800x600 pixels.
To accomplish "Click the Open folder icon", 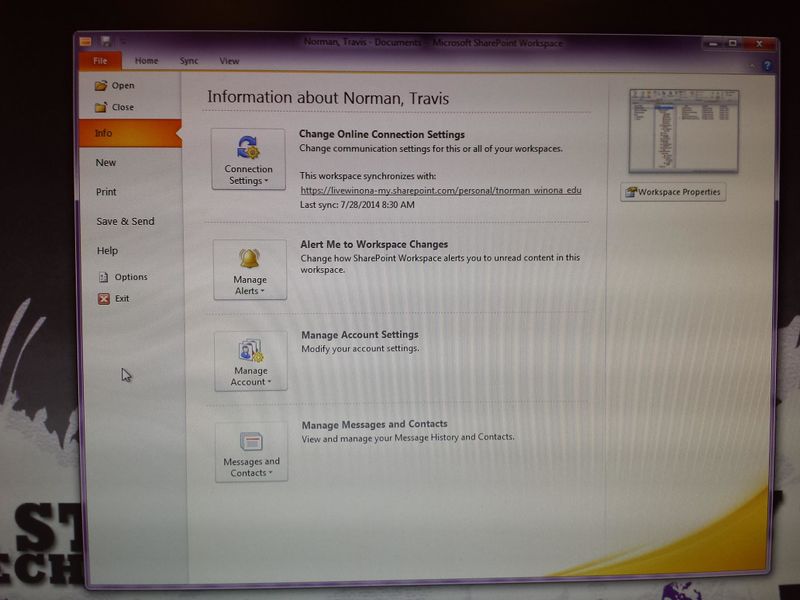I will pyautogui.click(x=100, y=86).
